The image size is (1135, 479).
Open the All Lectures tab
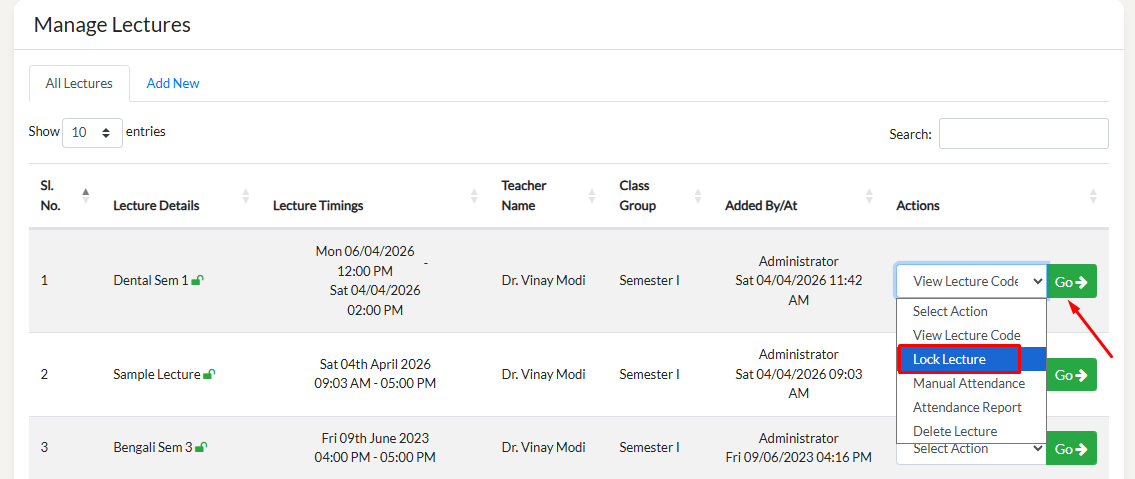pos(79,84)
